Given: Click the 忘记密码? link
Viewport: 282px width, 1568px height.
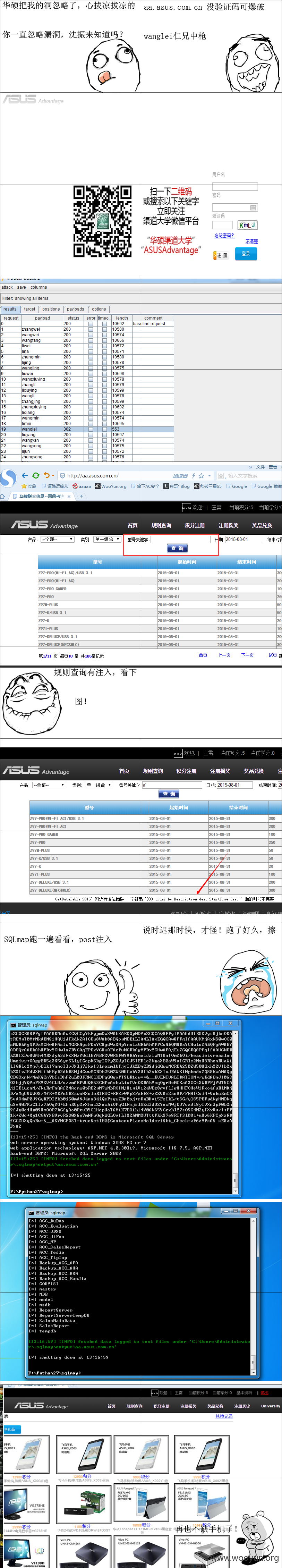Looking at the screenshot, I should (x=224, y=236).
